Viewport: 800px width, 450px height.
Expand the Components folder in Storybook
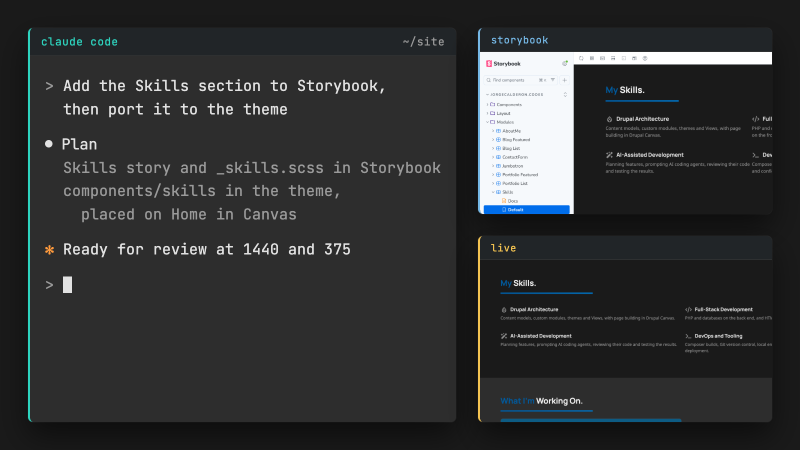(x=505, y=105)
